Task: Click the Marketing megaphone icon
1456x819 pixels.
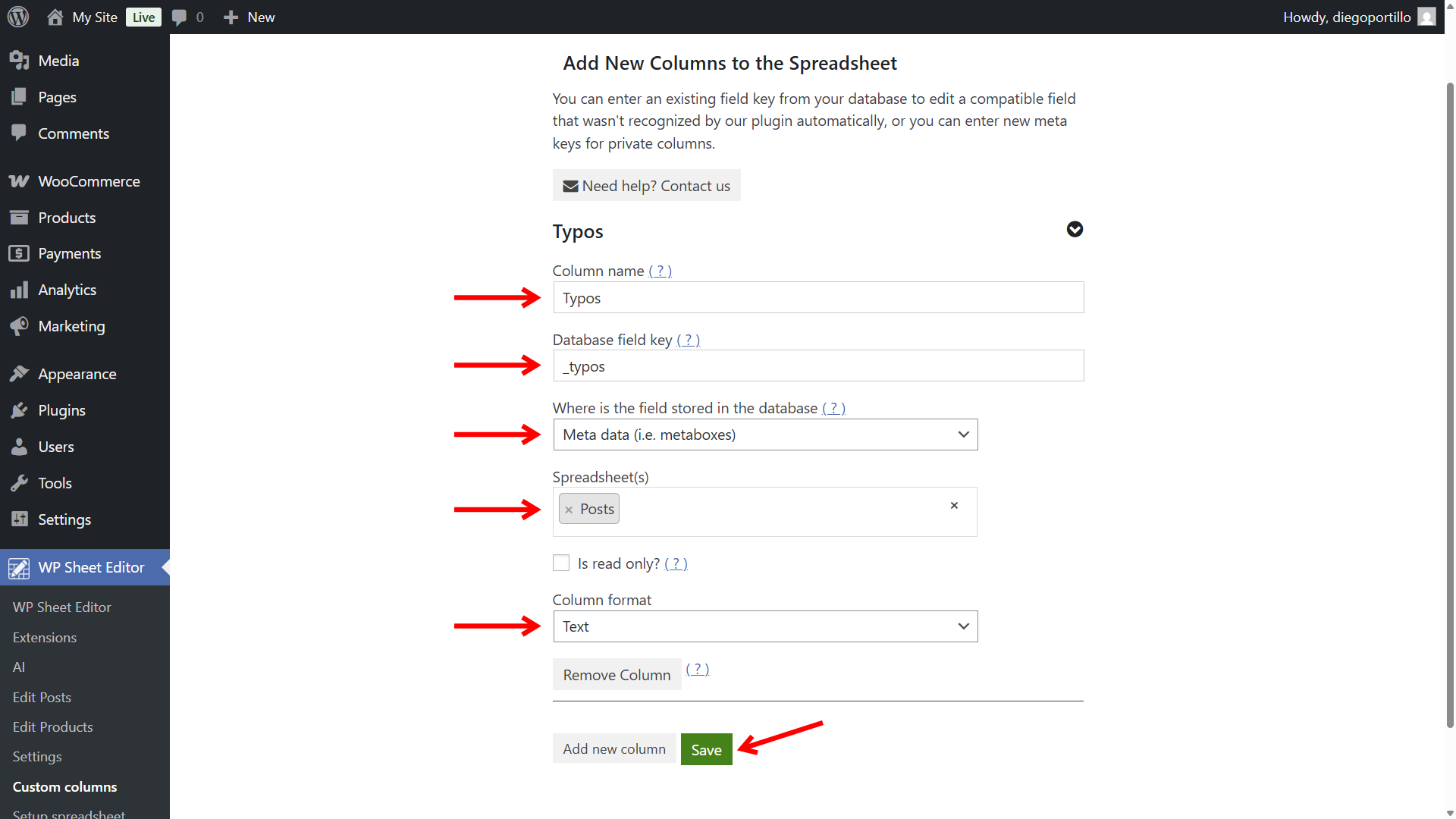Action: (19, 326)
